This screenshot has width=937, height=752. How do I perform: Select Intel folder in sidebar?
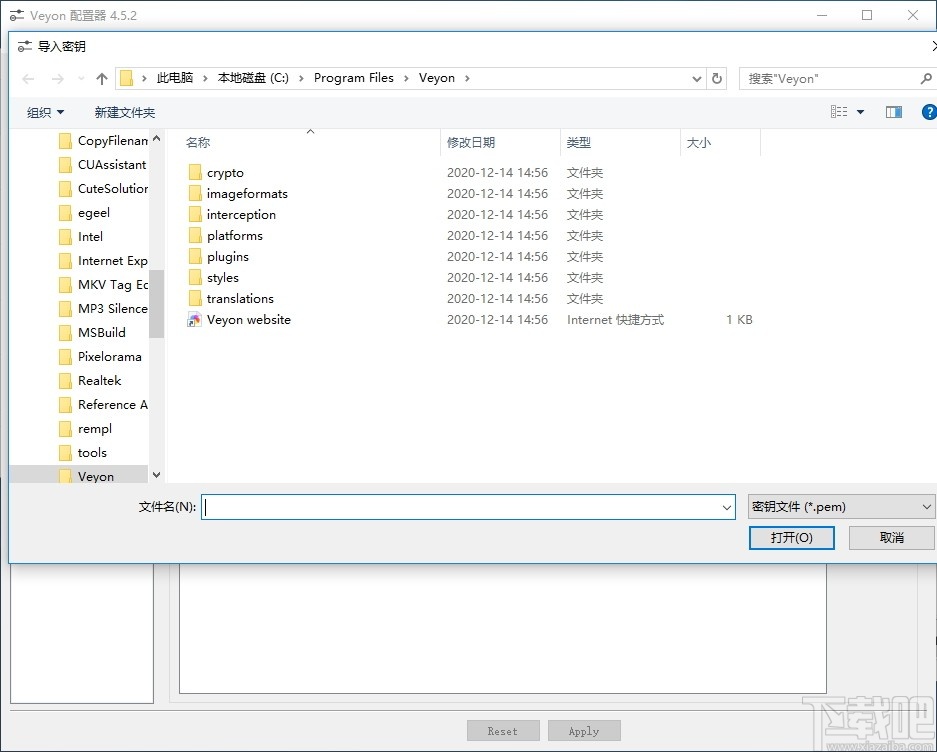81,237
